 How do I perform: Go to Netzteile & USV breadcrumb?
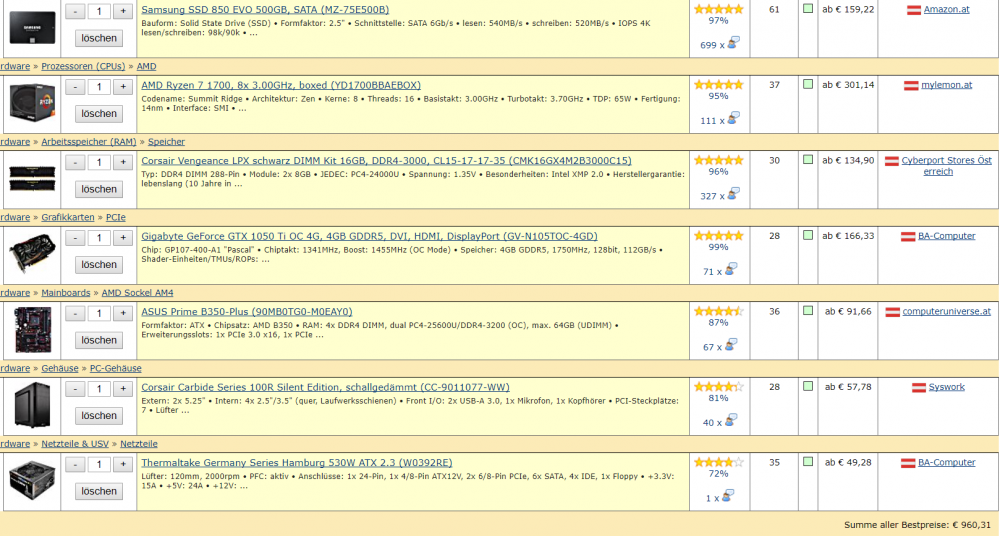[75, 443]
